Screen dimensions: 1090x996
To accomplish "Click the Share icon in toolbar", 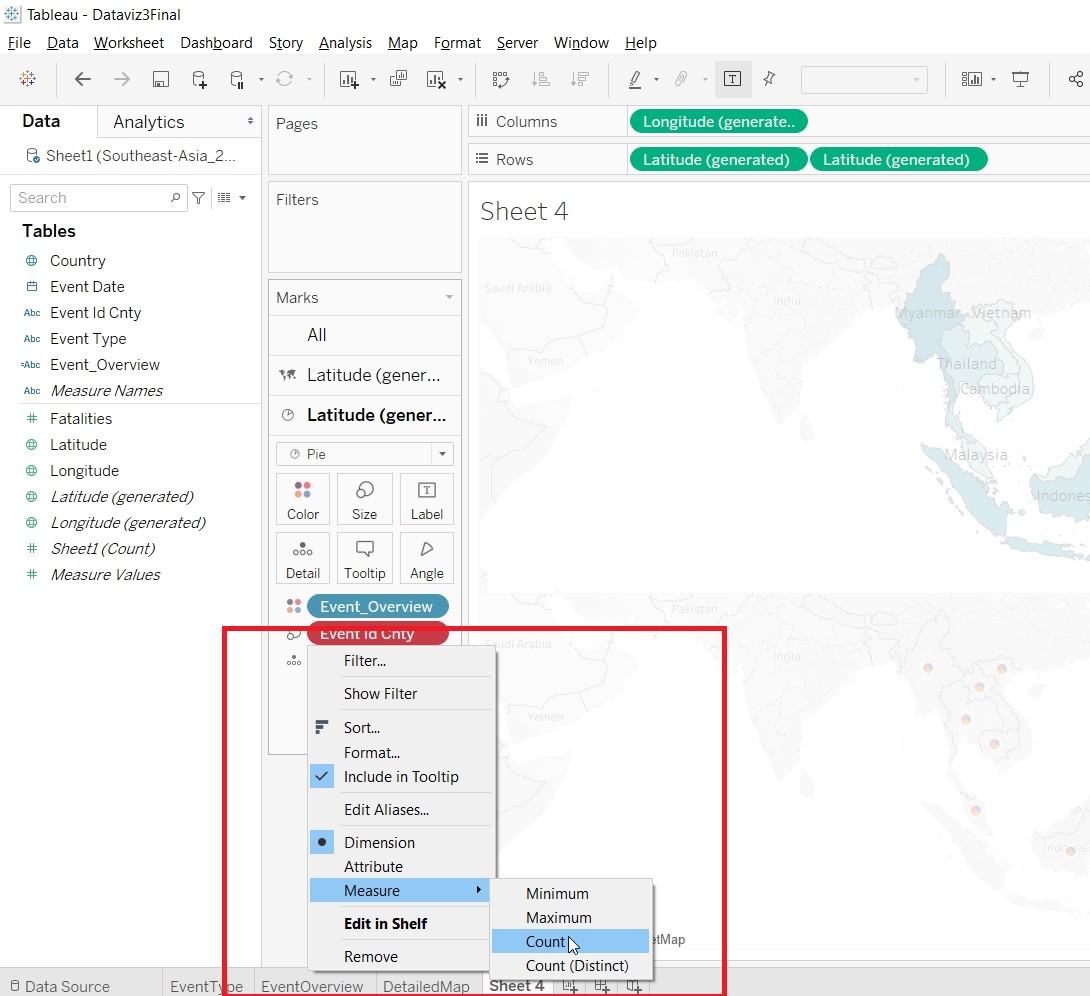I will point(1075,80).
